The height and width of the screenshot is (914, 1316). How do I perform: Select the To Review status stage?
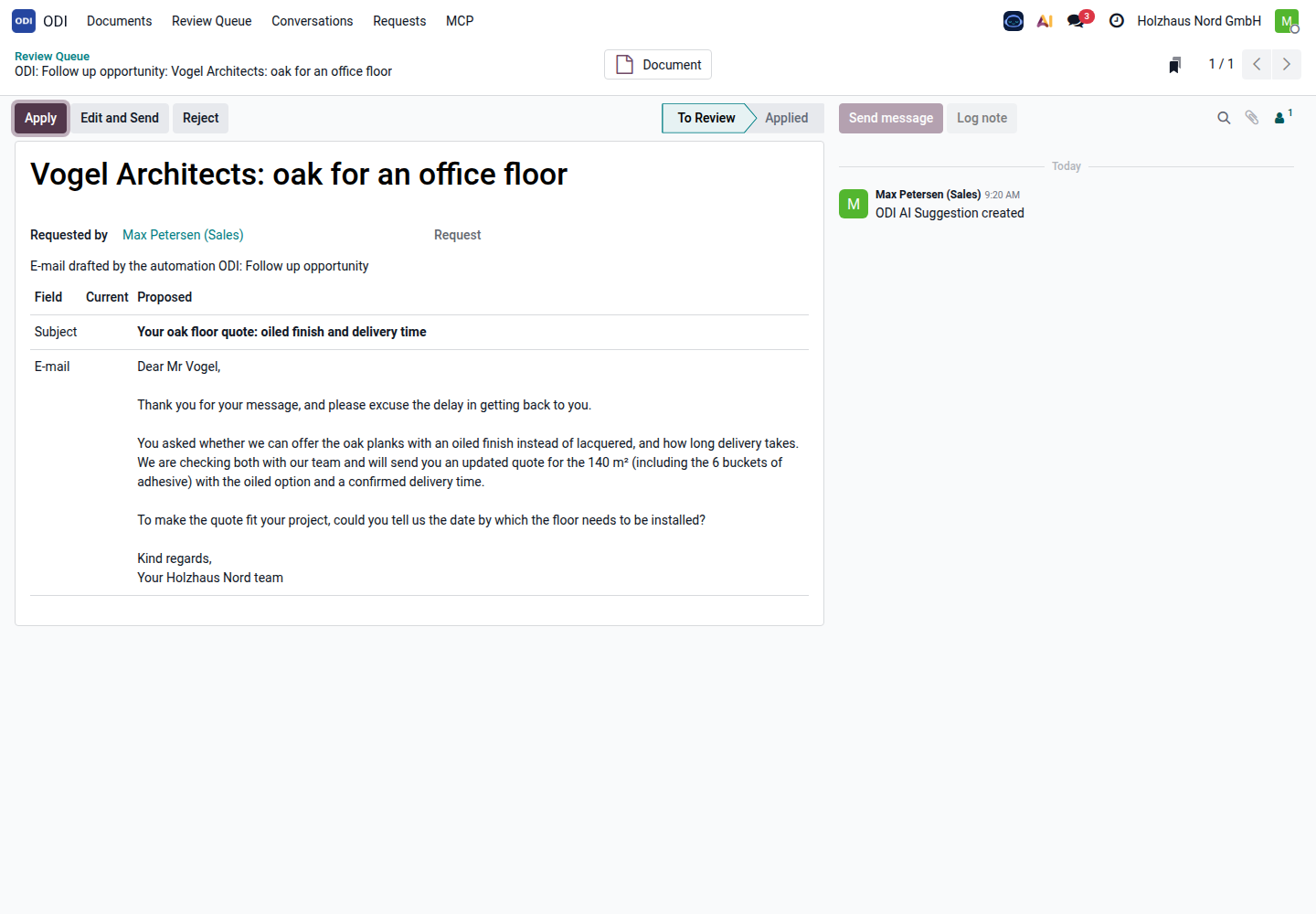point(706,118)
